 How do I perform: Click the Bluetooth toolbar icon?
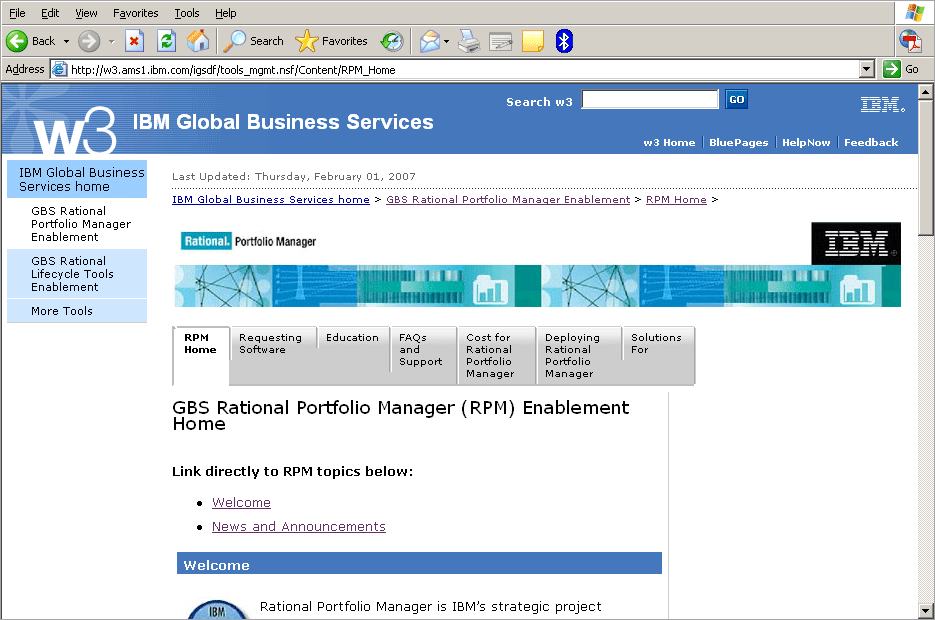tap(564, 41)
